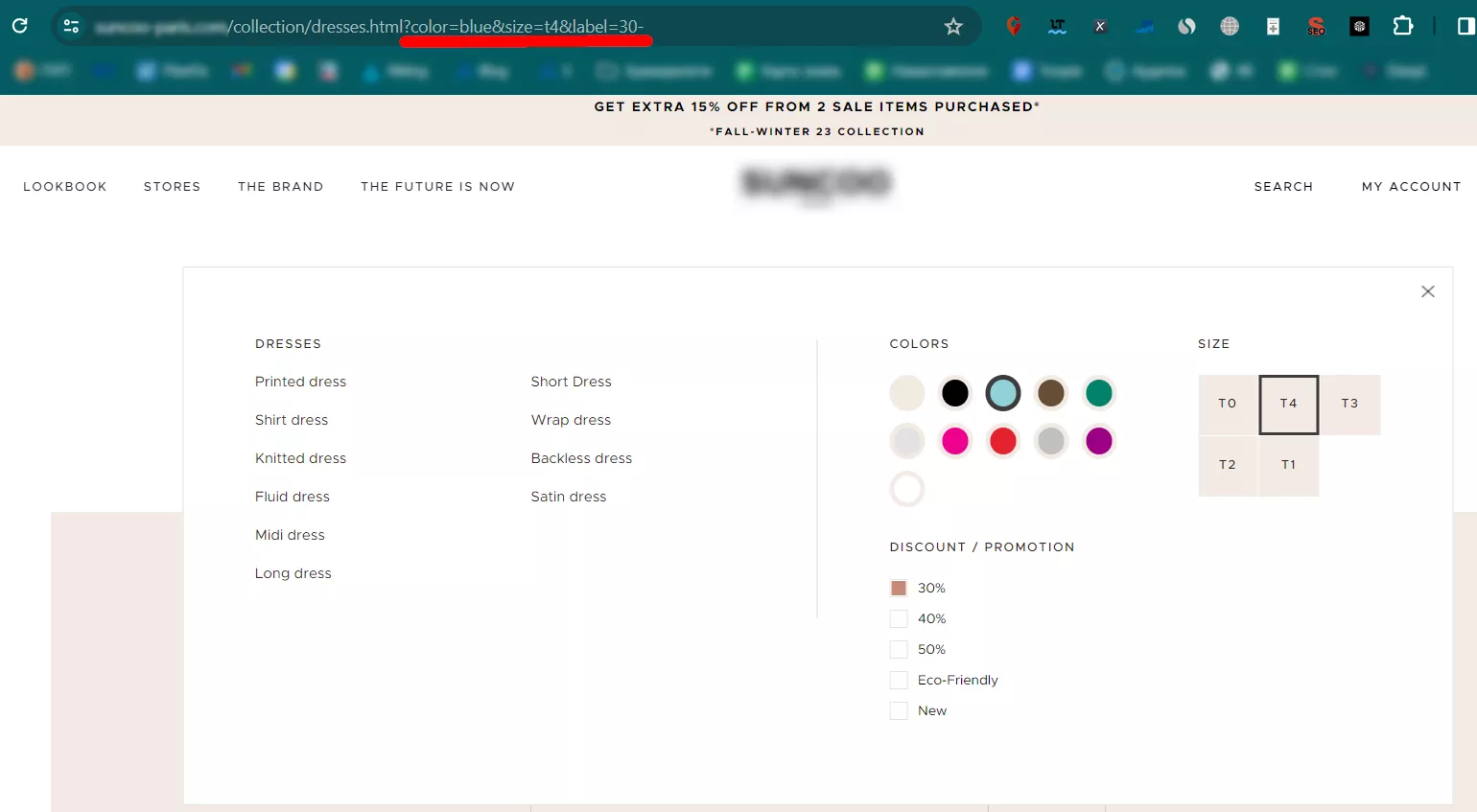The width and height of the screenshot is (1477, 812).
Task: Choose Long dress category
Action: coord(293,573)
